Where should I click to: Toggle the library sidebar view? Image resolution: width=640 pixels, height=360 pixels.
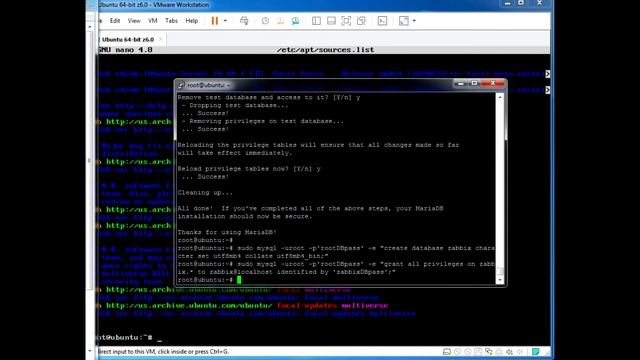tap(316, 21)
